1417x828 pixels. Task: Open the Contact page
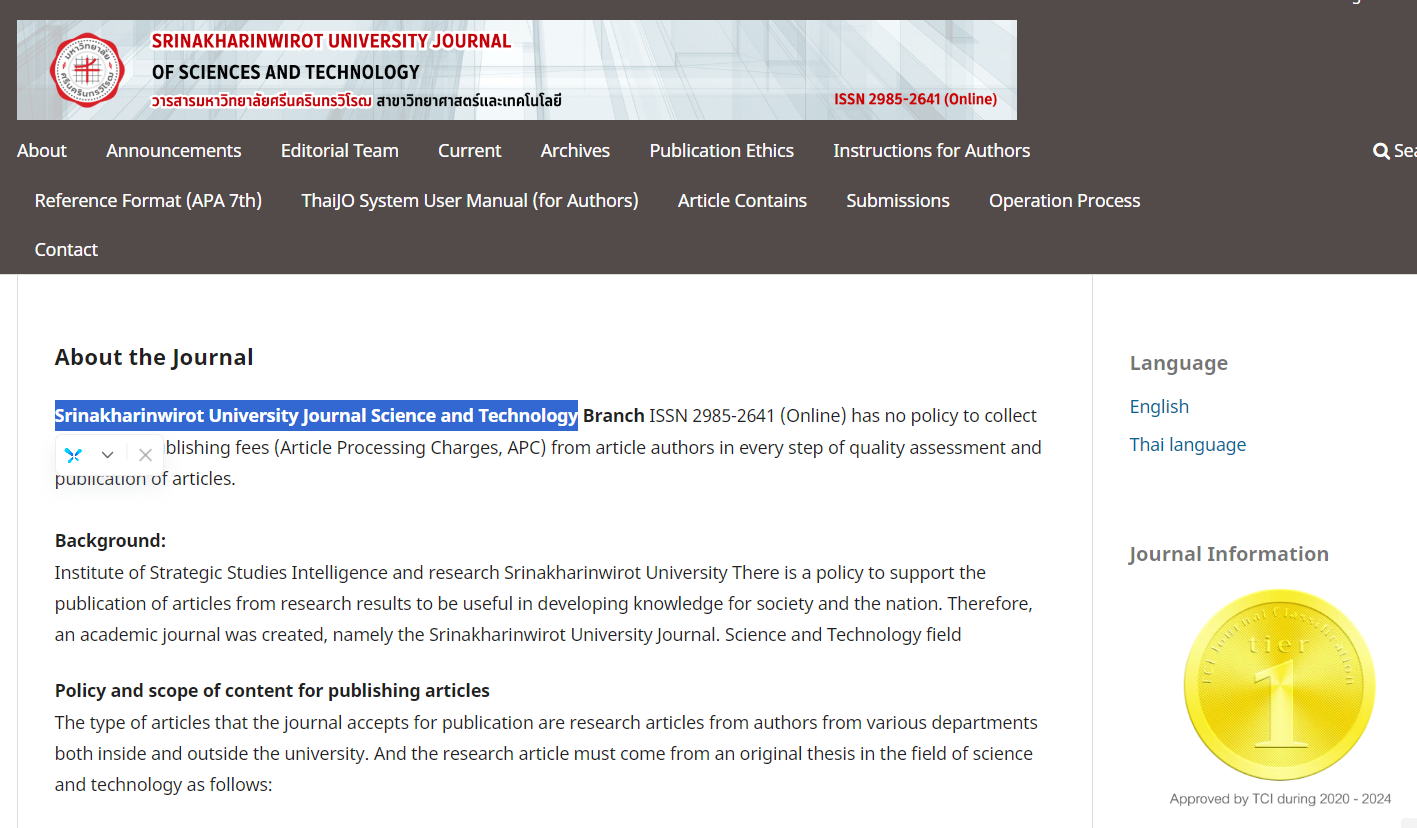(x=66, y=249)
